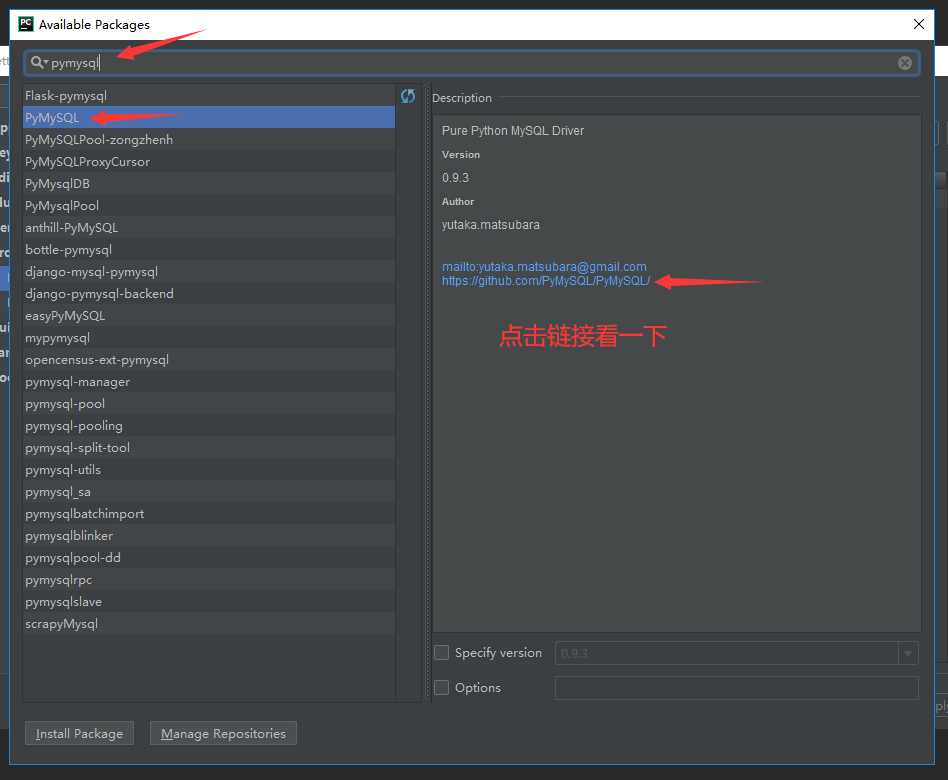948x780 pixels.
Task: Select bottle-pymysql package
Action: point(209,250)
